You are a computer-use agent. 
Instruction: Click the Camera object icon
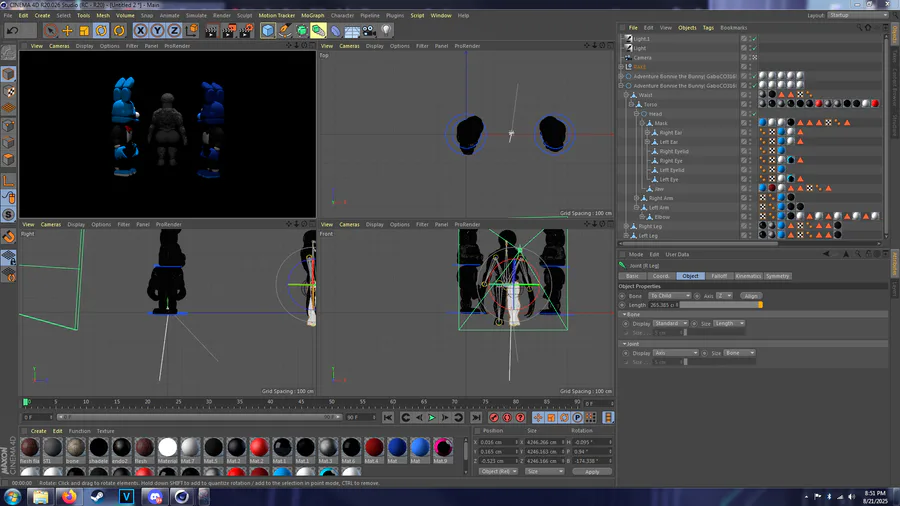pos(369,30)
